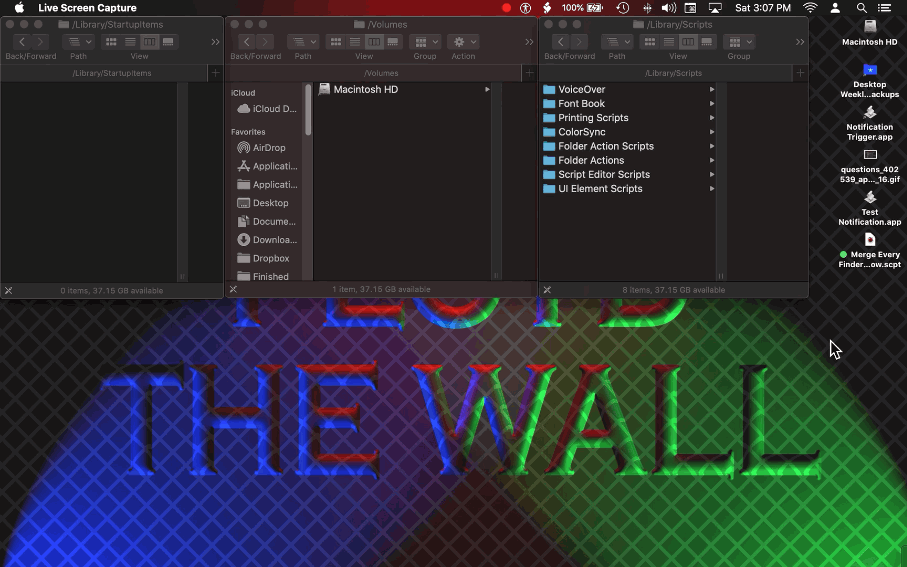Image resolution: width=907 pixels, height=567 pixels.
Task: Open Path dropdown in the /Volumes window
Action: 303,42
